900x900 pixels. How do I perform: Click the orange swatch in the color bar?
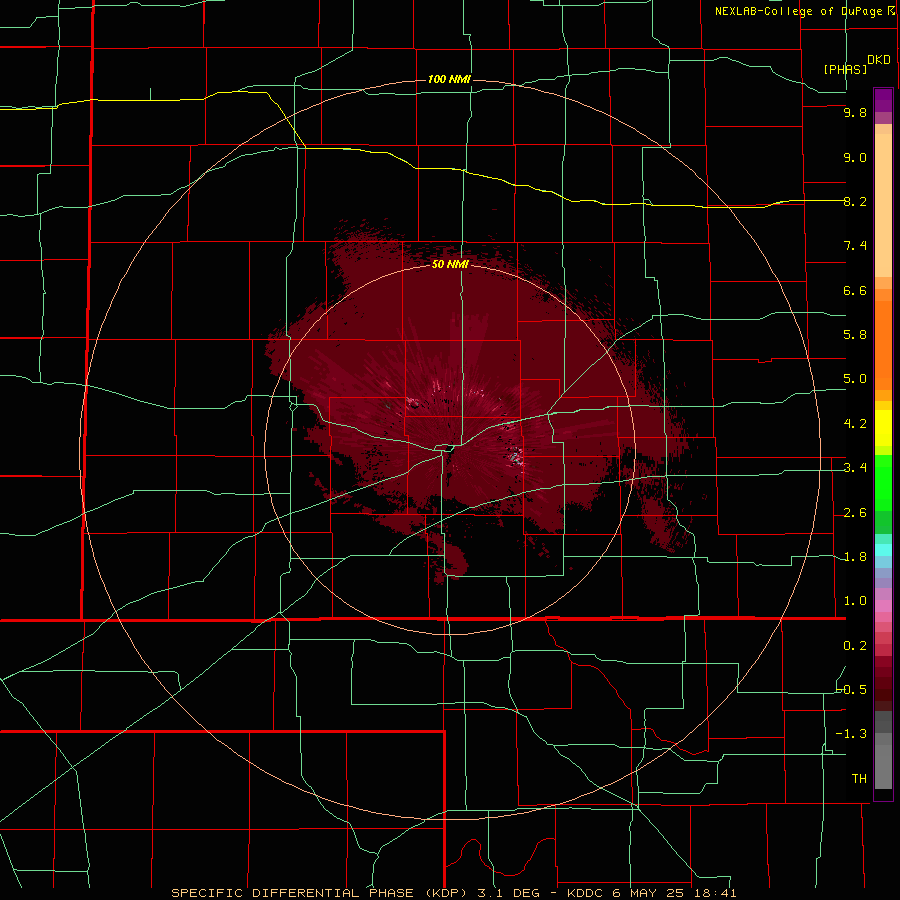click(883, 346)
